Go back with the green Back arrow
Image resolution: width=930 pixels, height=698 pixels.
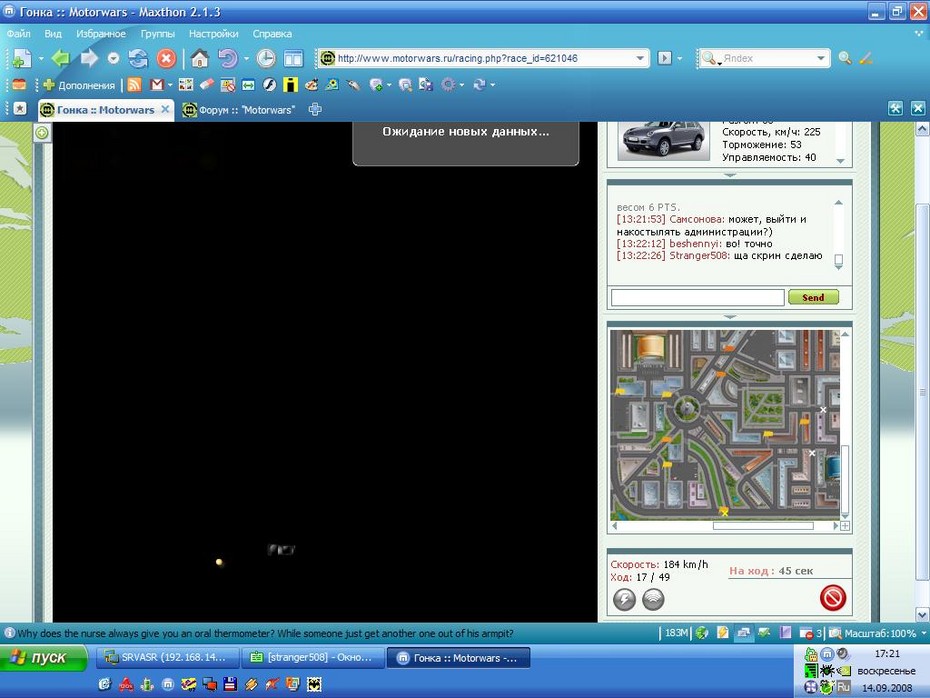(x=60, y=58)
